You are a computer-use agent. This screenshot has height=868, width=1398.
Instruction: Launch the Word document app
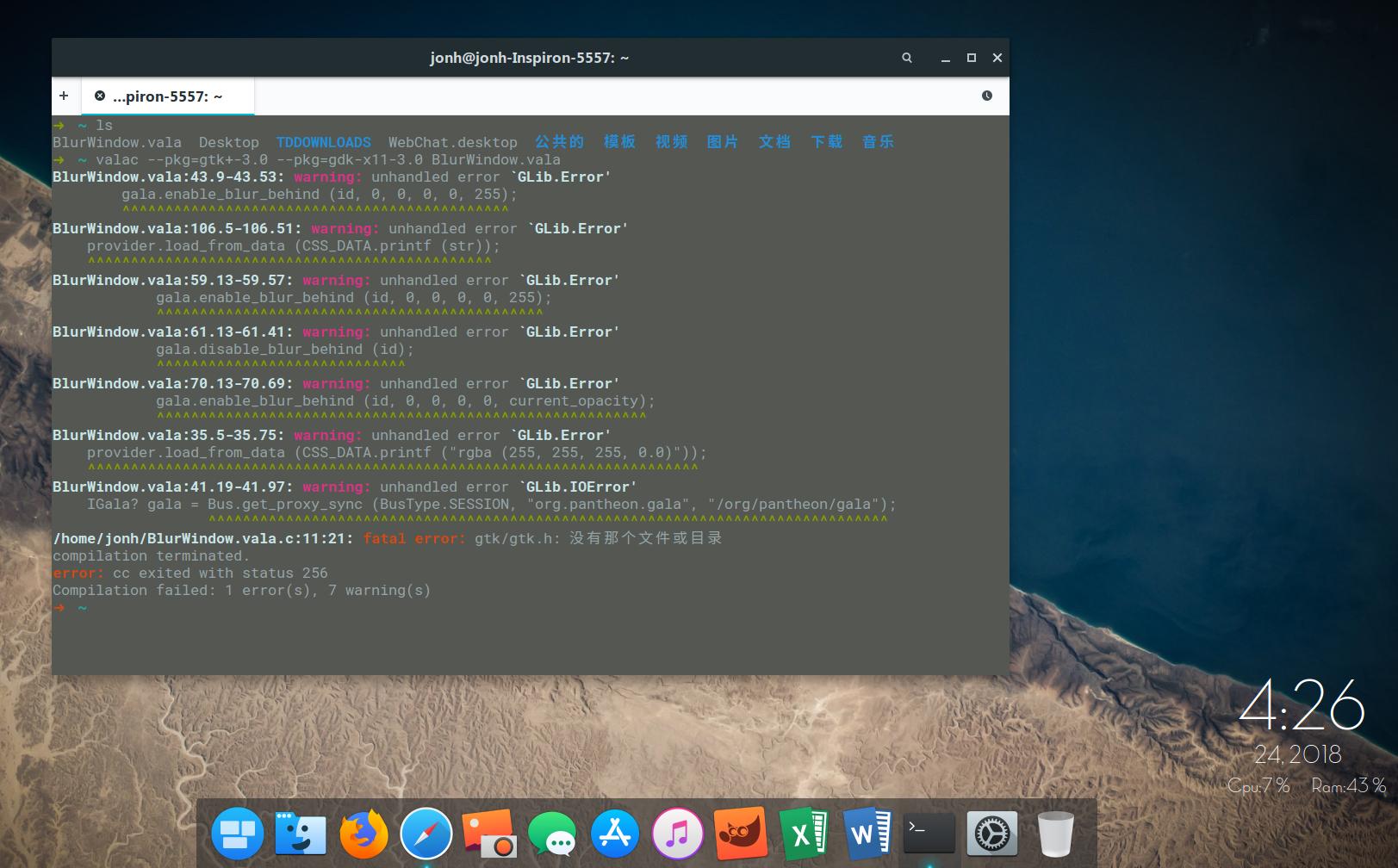(866, 834)
